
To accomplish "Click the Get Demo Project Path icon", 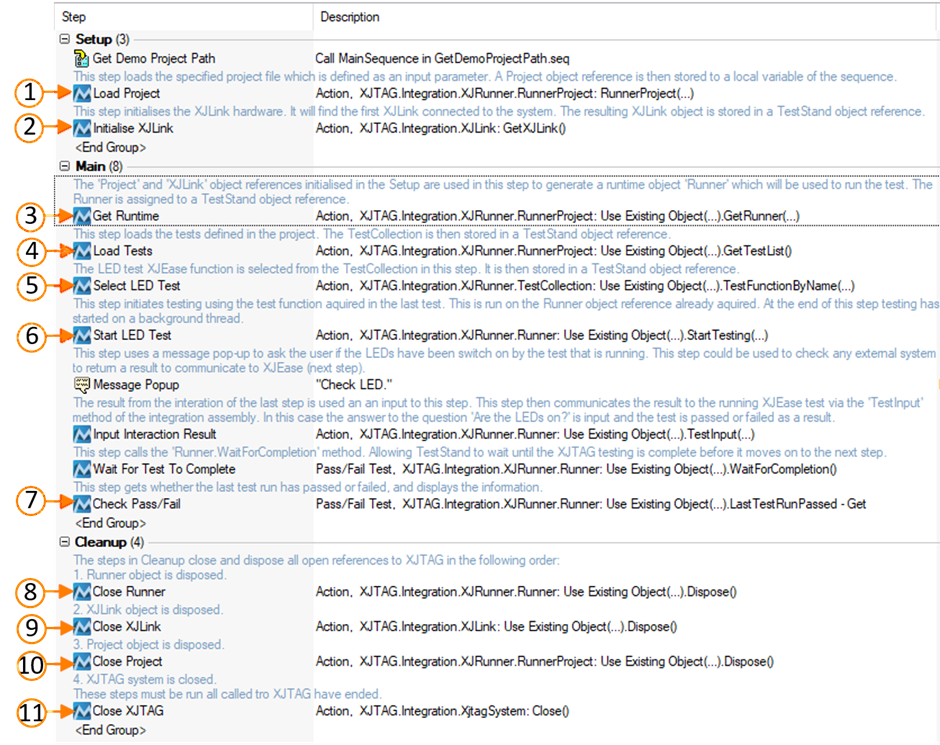I will (x=82, y=58).
